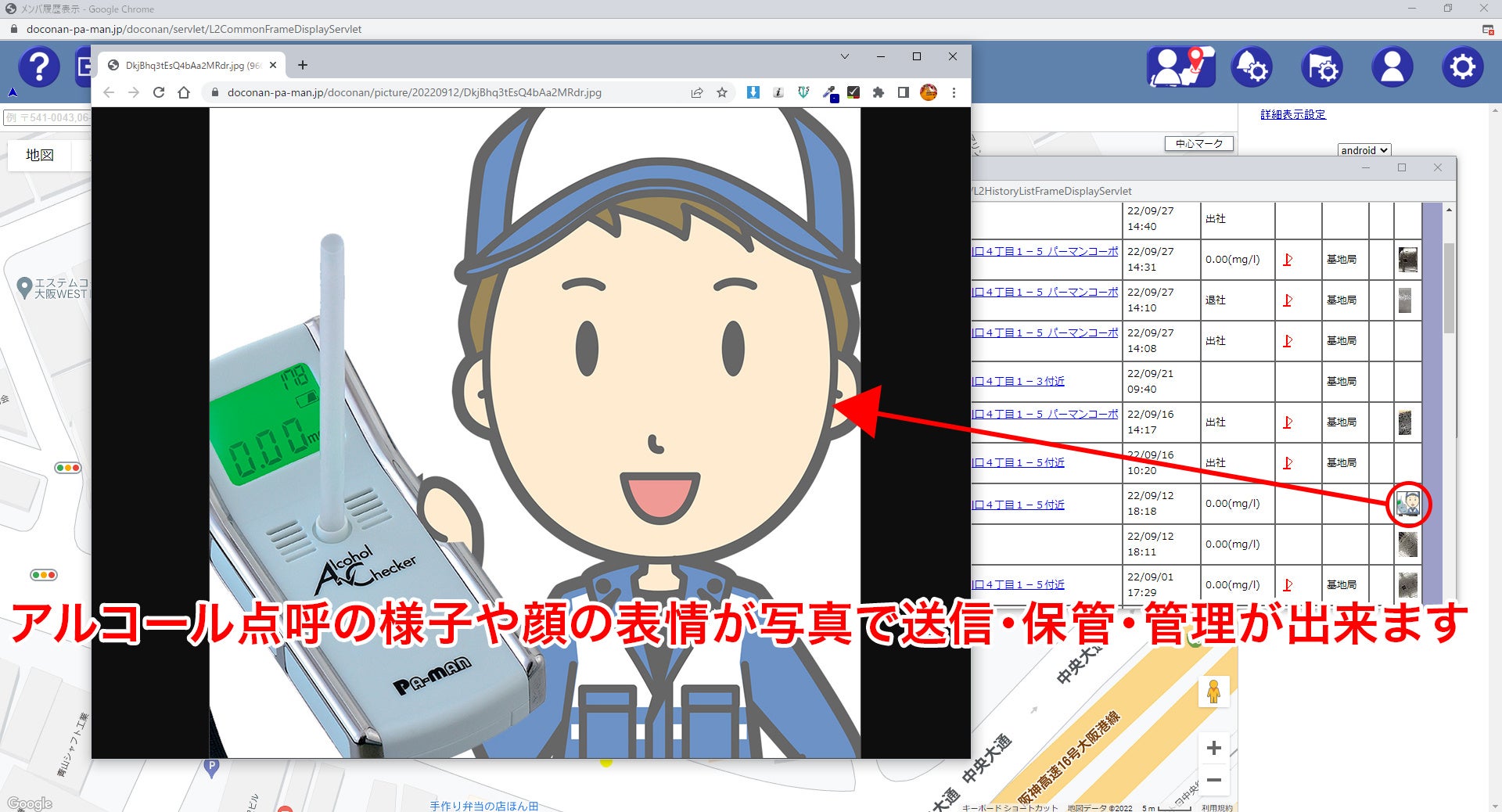Click the grey italic i extension icon
Viewport: 1502px width, 812px height.
778,92
